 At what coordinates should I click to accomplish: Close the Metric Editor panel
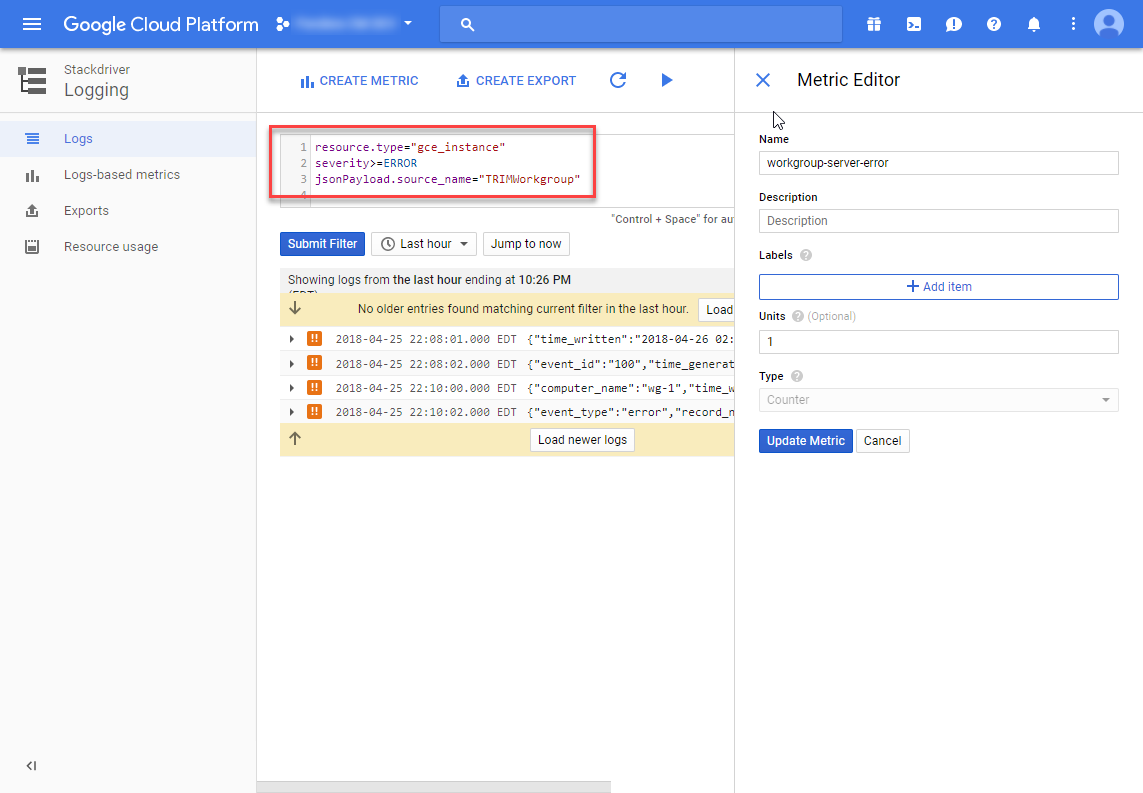[x=762, y=80]
